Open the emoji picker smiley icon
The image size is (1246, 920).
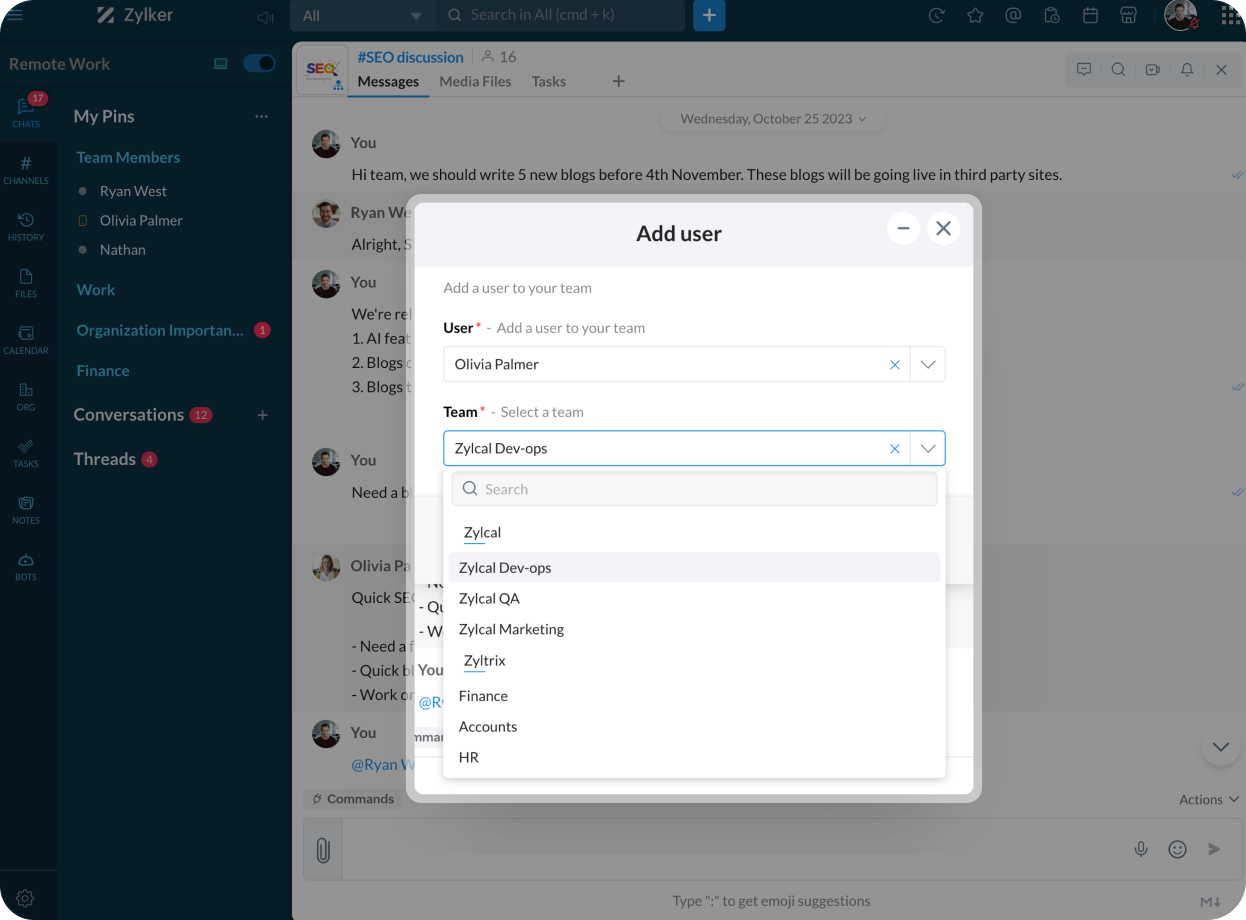[x=1178, y=849]
